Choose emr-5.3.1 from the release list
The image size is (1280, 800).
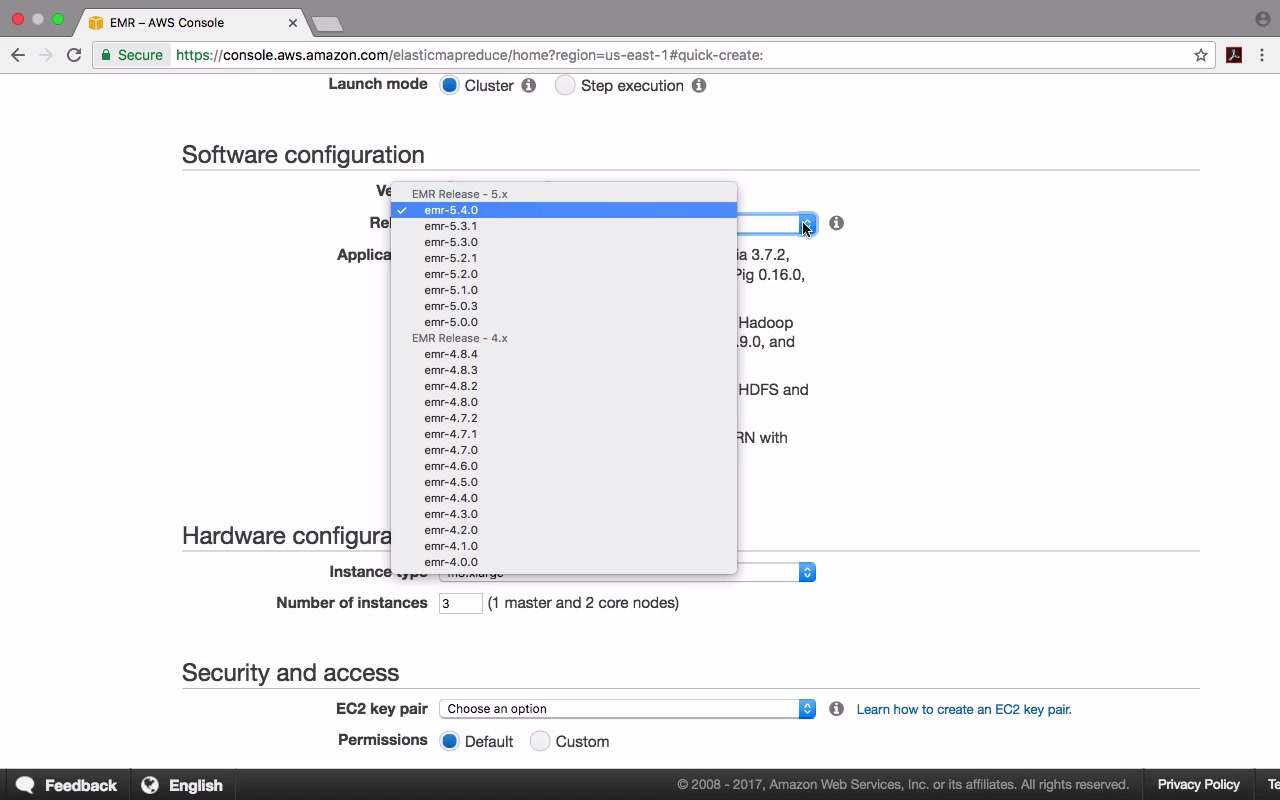pyautogui.click(x=564, y=226)
